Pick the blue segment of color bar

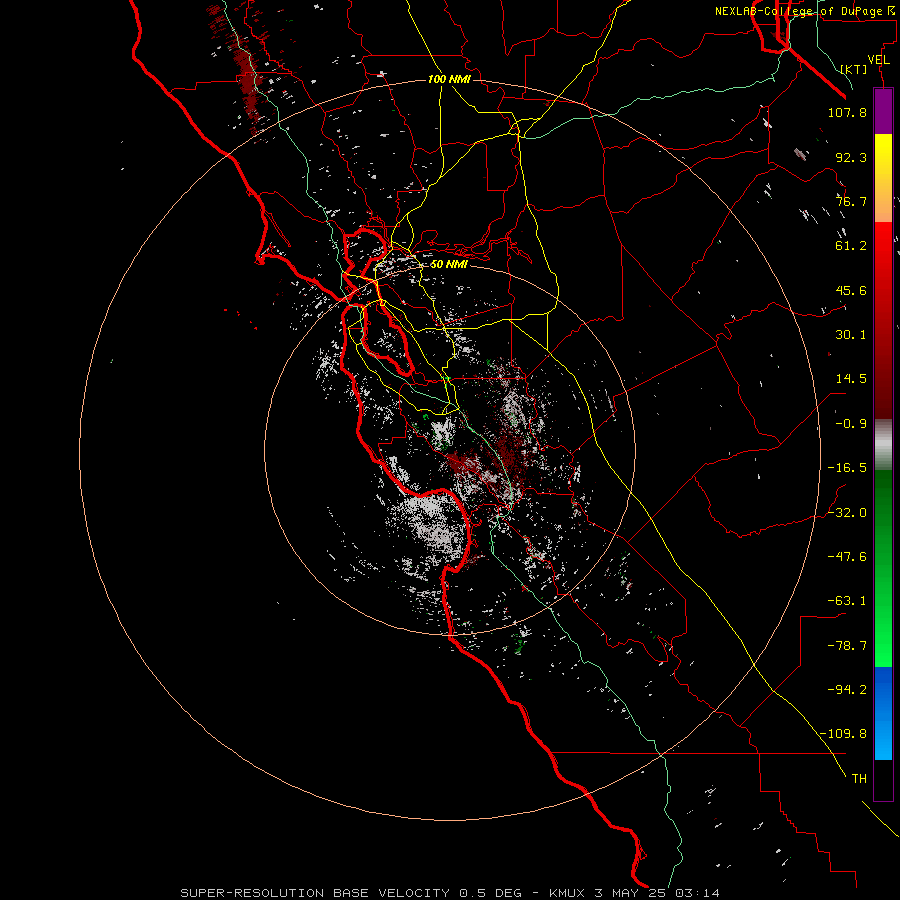[883, 713]
